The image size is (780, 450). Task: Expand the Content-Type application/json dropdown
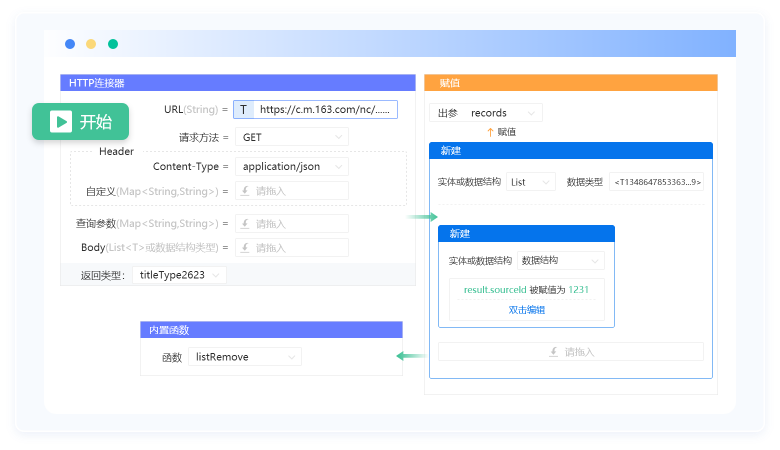click(x=291, y=166)
